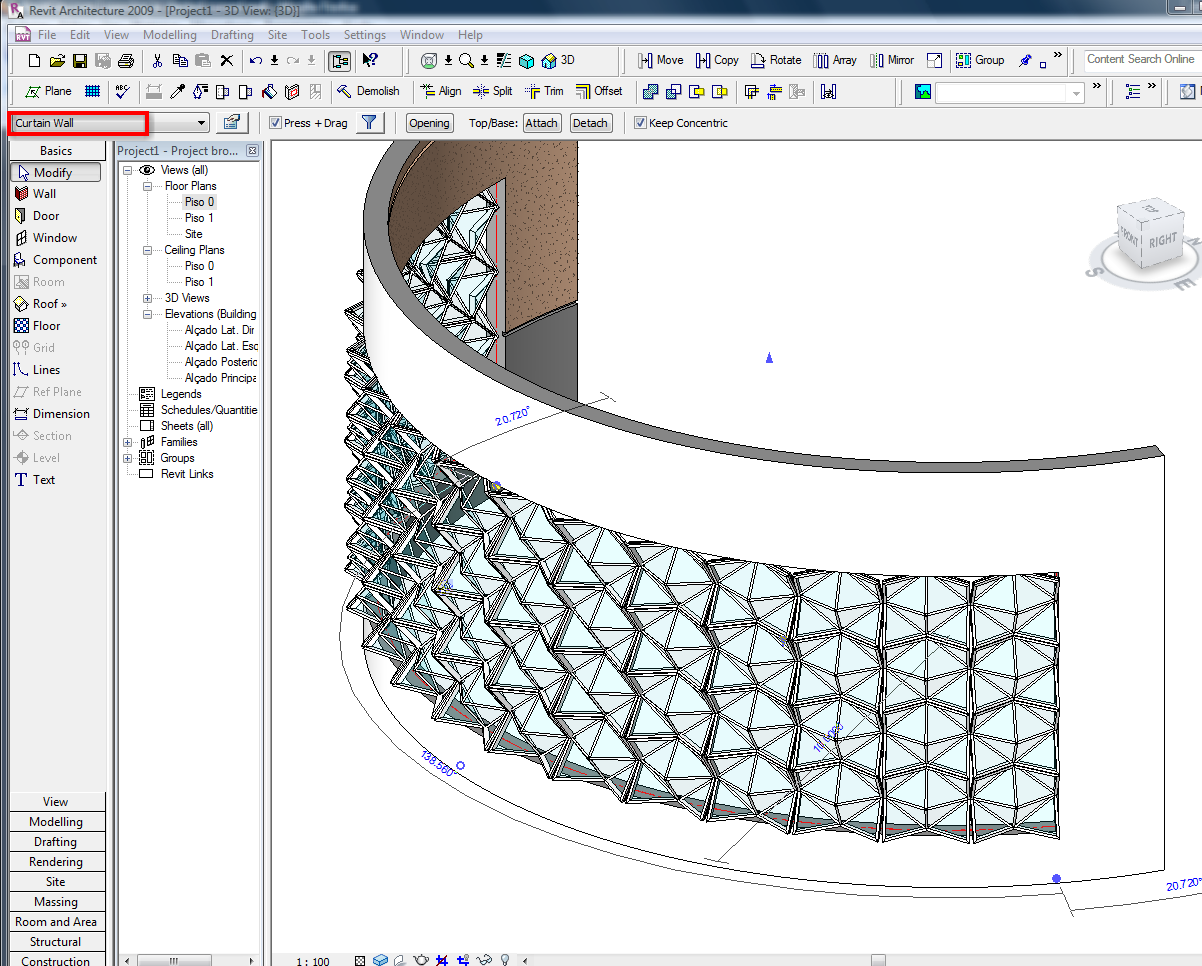
Task: Choose the Split tool in toolbar
Action: [492, 91]
